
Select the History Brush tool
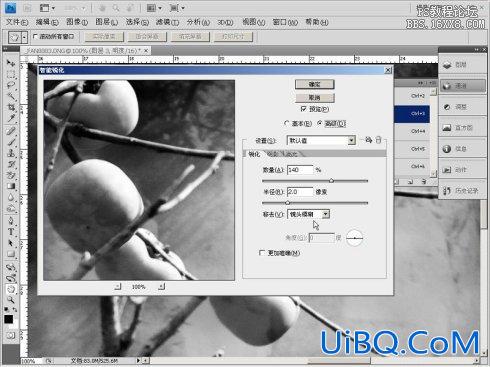point(11,164)
